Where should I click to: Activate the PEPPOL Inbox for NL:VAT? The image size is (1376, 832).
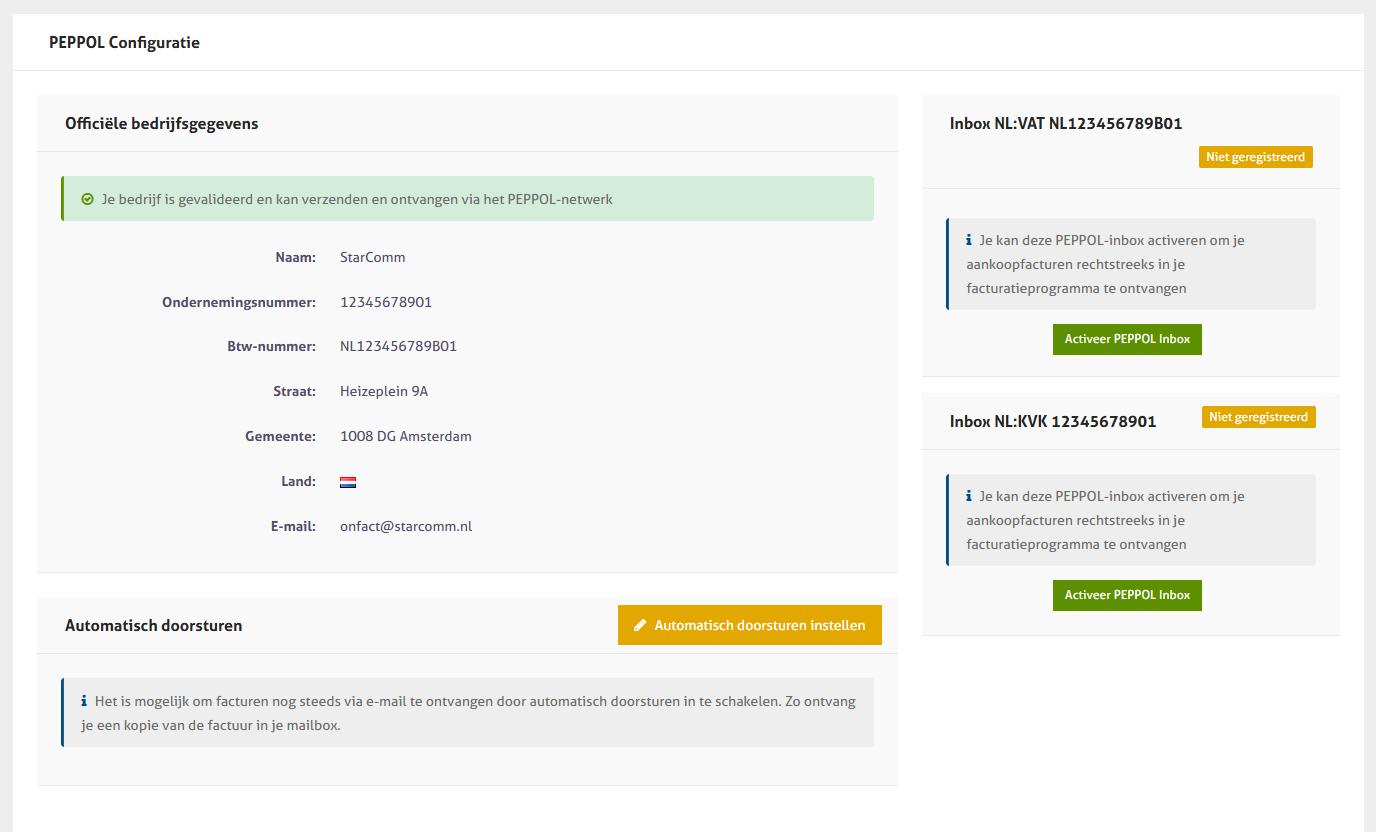(x=1127, y=339)
